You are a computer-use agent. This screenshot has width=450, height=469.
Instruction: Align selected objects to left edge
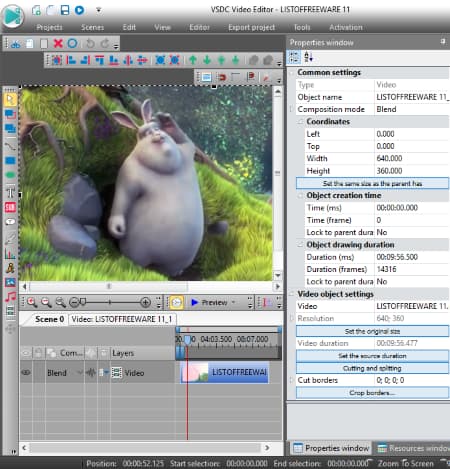pyautogui.click(x=71, y=60)
